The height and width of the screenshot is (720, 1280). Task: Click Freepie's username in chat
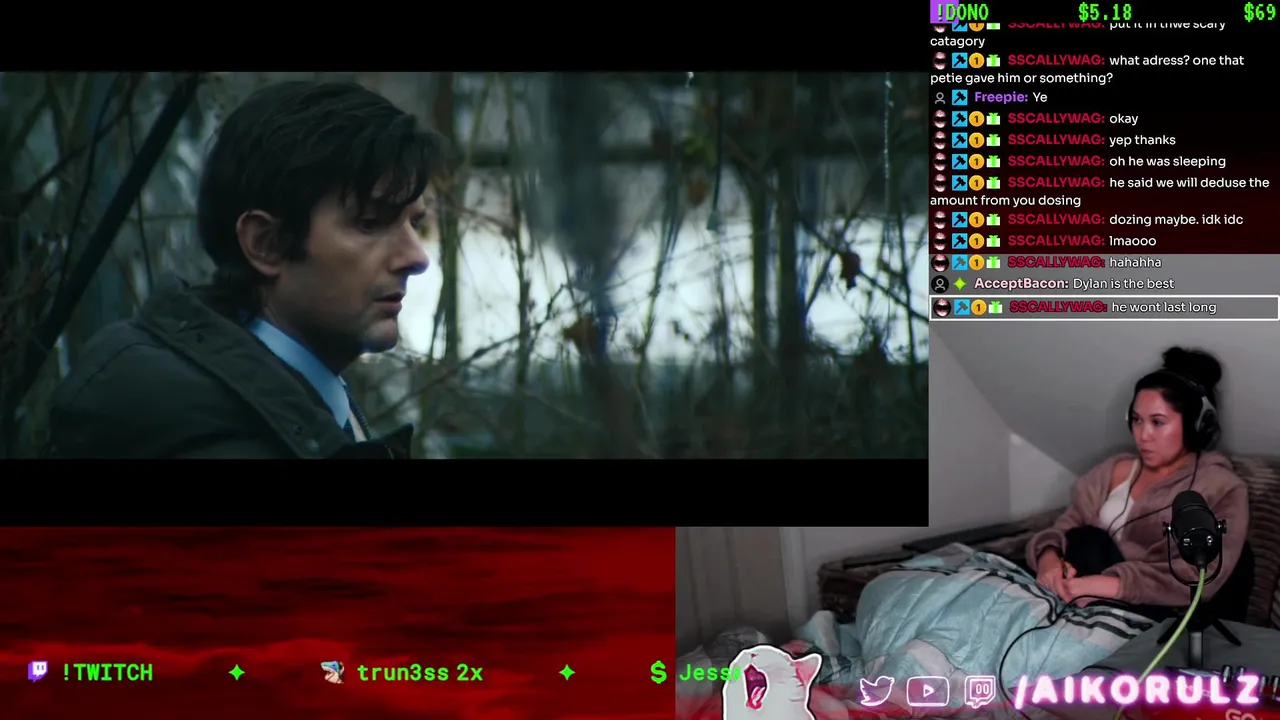[1001, 97]
